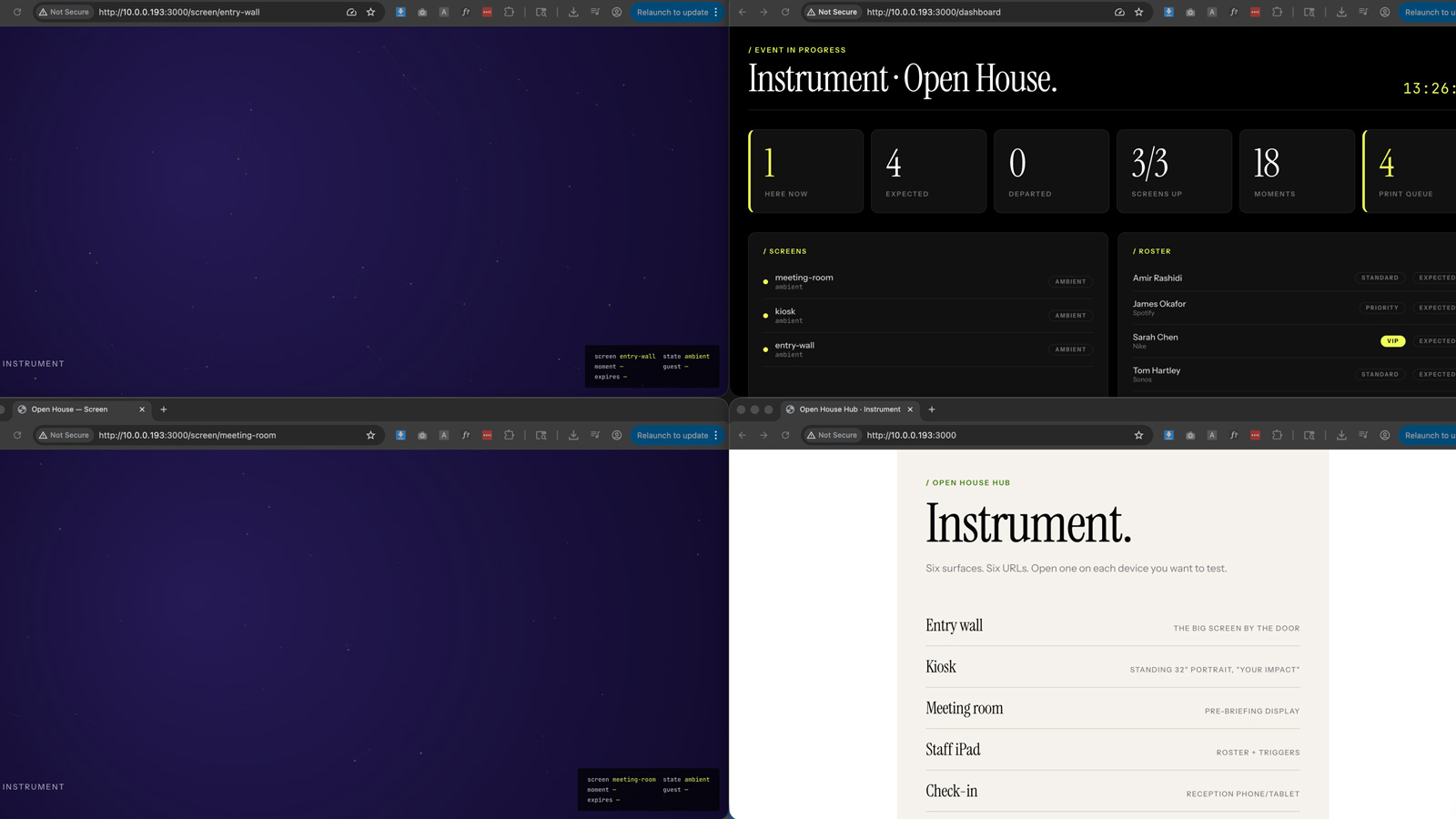Click the entry-wall row in Screens list
This screenshot has height=819, width=1456.
tap(928, 349)
